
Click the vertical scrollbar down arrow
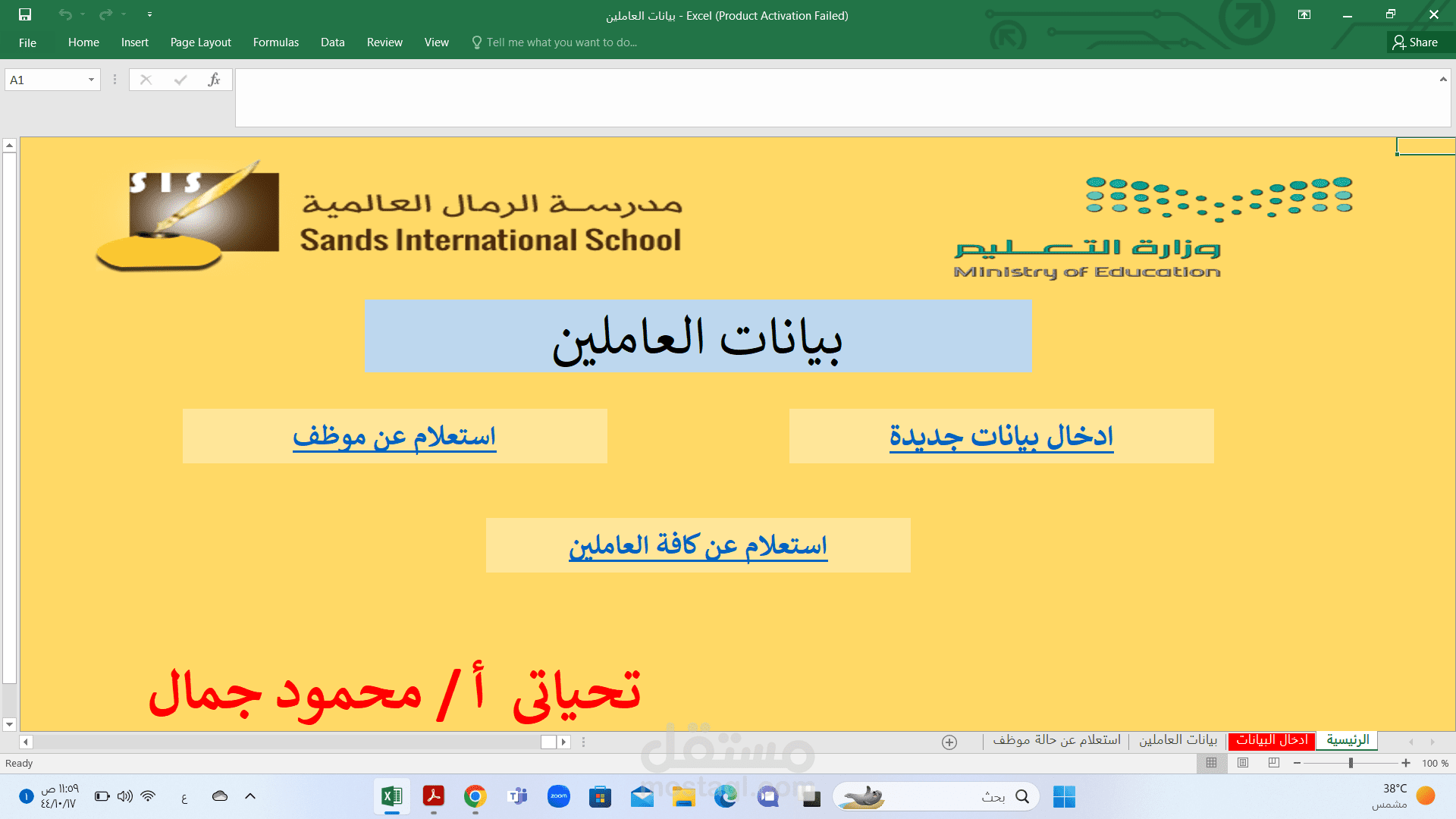[x=9, y=724]
